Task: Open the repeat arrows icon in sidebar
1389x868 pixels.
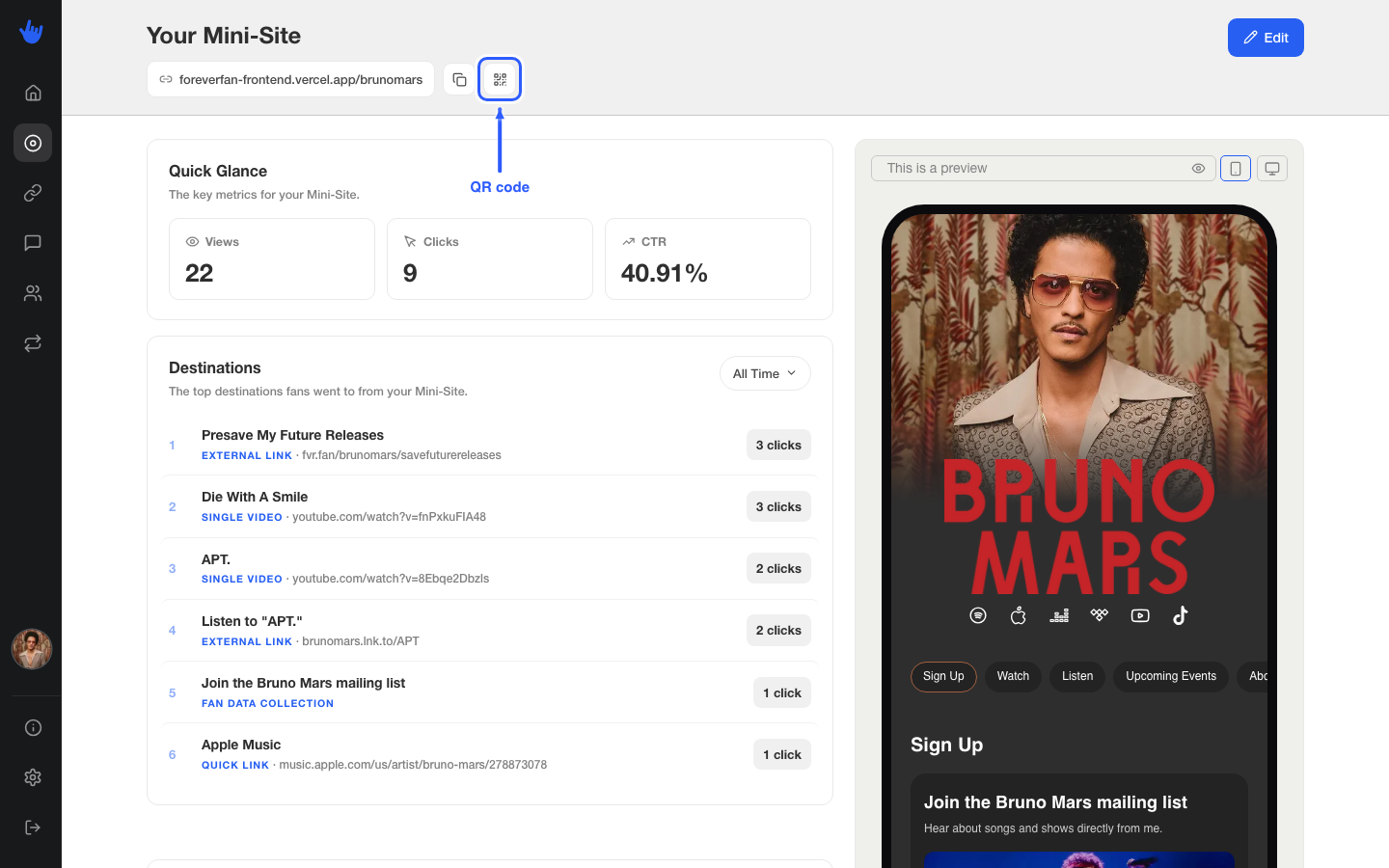Action: point(33,343)
